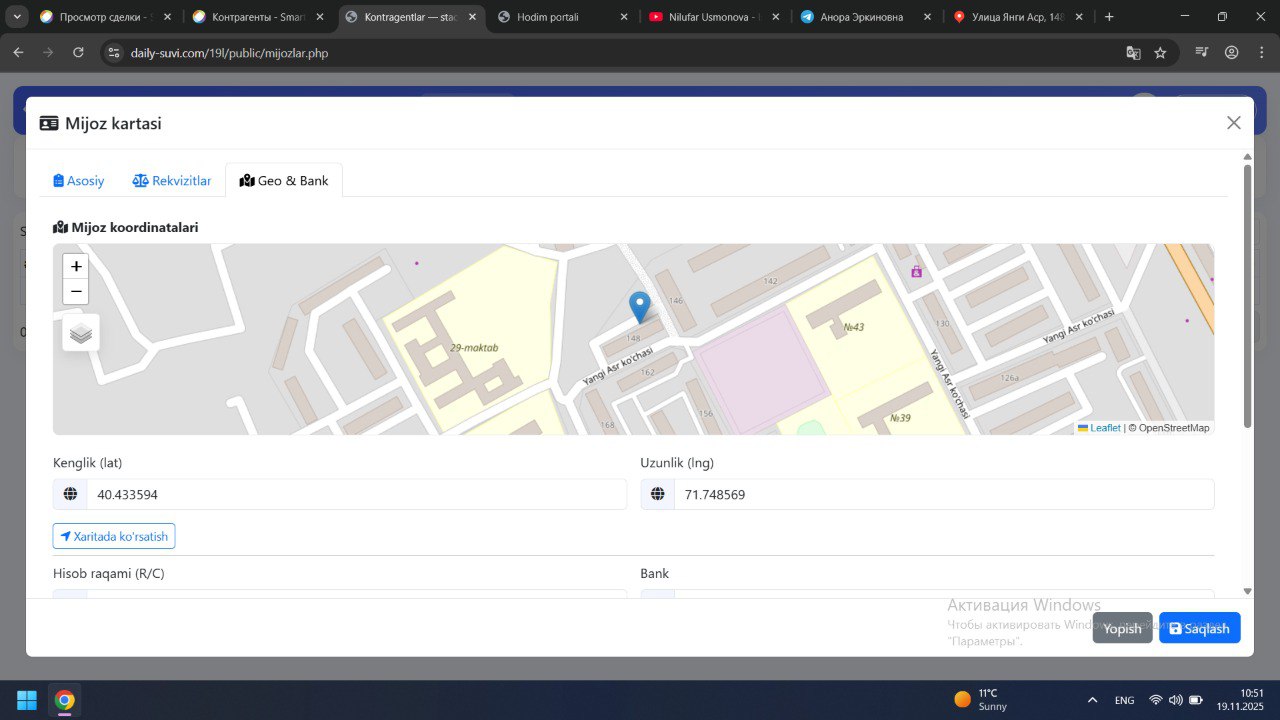Viewport: 1280px width, 720px height.
Task: Open the Rekvizitlar tab
Action: point(172,181)
